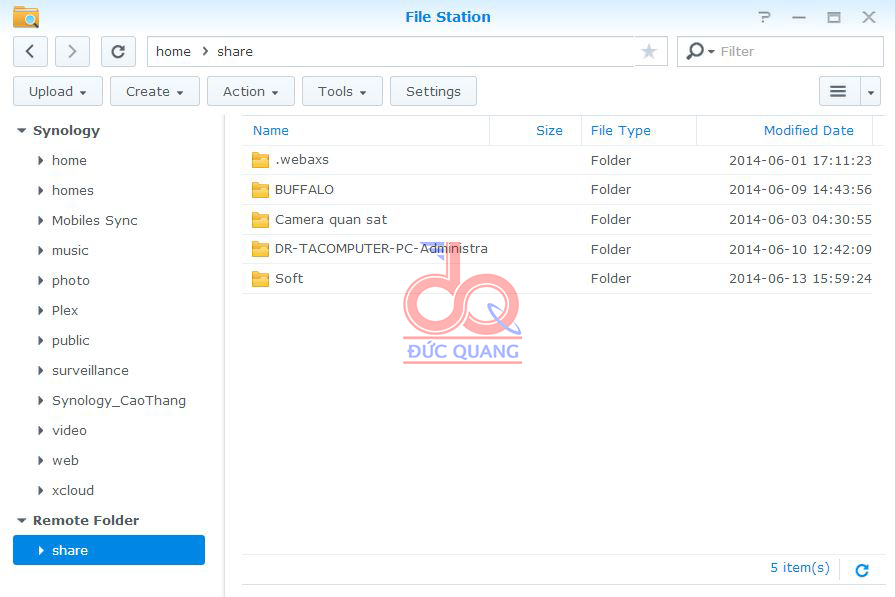The image size is (895, 597).
Task: Open the BUFFALO folder icon
Action: [260, 190]
